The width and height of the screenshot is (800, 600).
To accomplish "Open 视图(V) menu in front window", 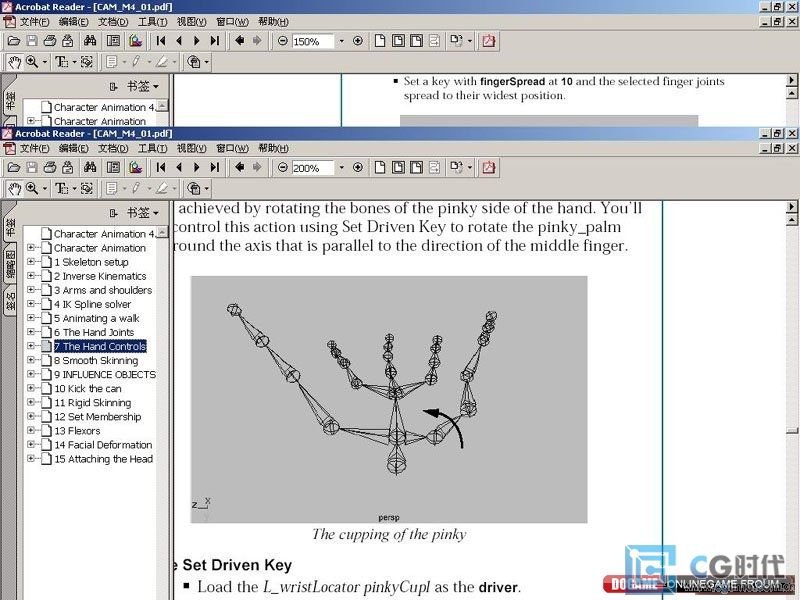I will click(x=192, y=148).
